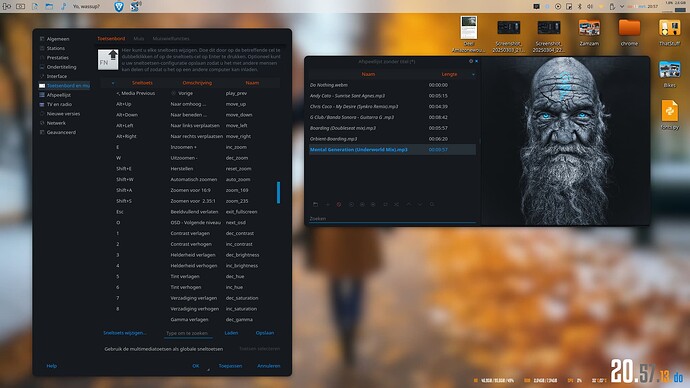The width and height of the screenshot is (690, 388).
Task: Select the Media Previous play_prev row
Action: pos(189,93)
